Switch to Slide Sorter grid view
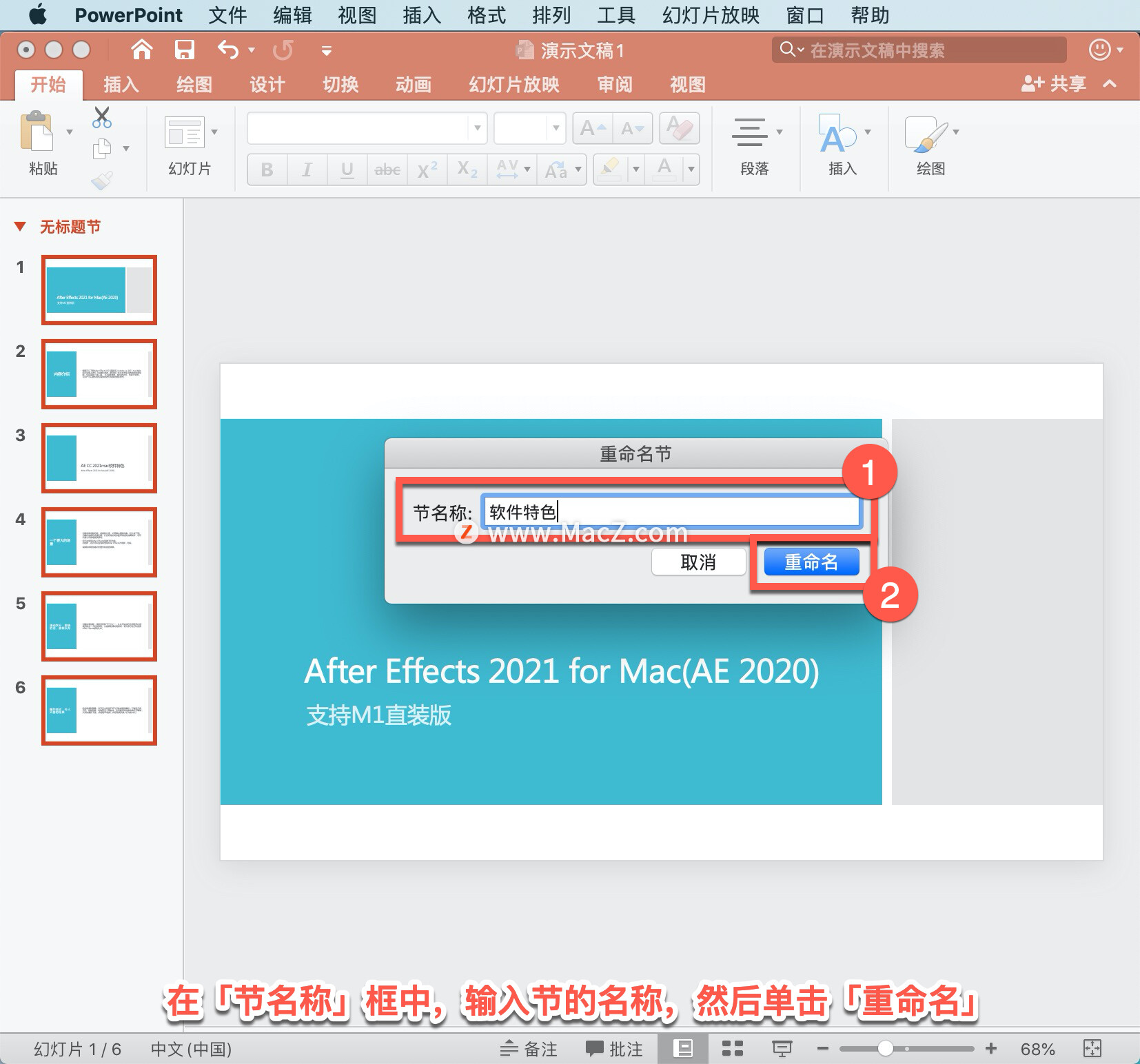This screenshot has height=1064, width=1140. click(732, 1049)
